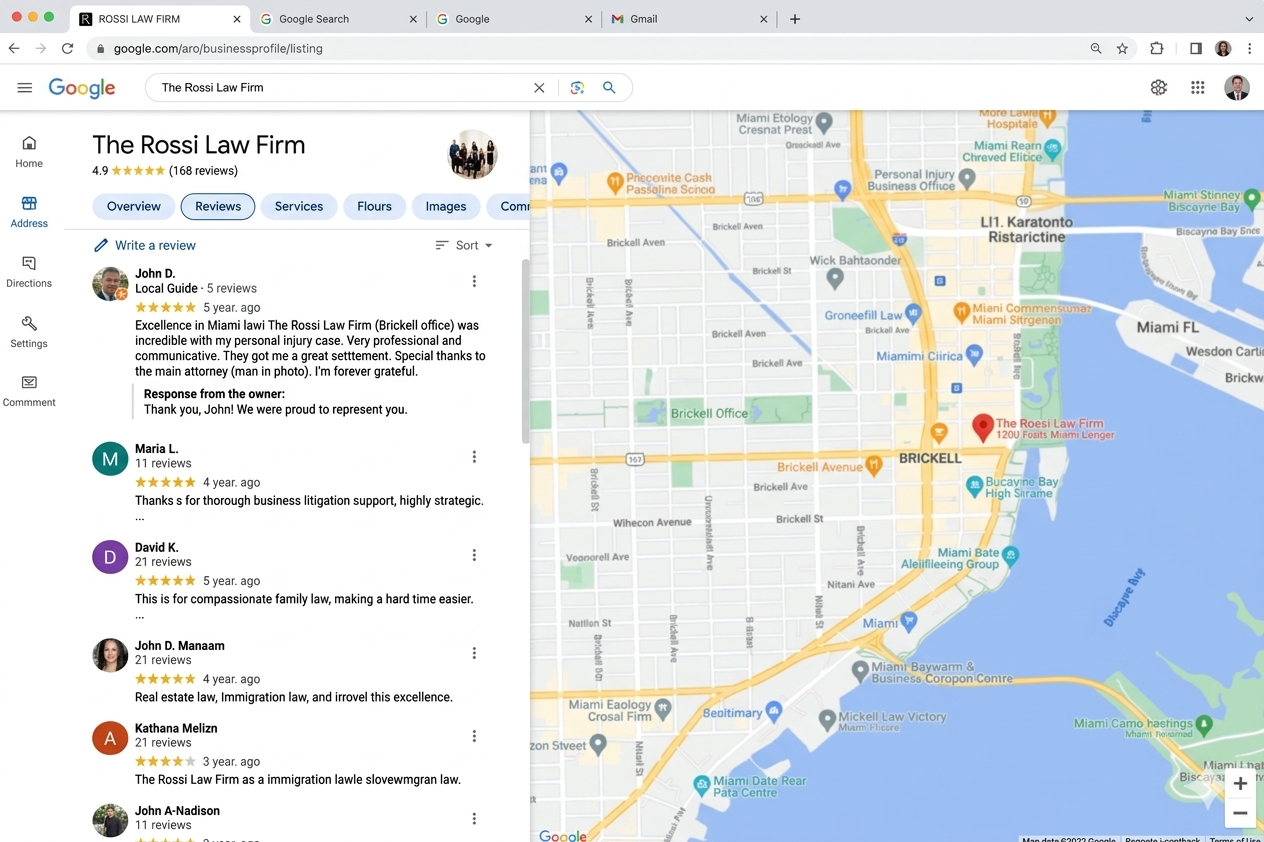
Task: Switch to the Gmail browser tab
Action: click(x=690, y=19)
